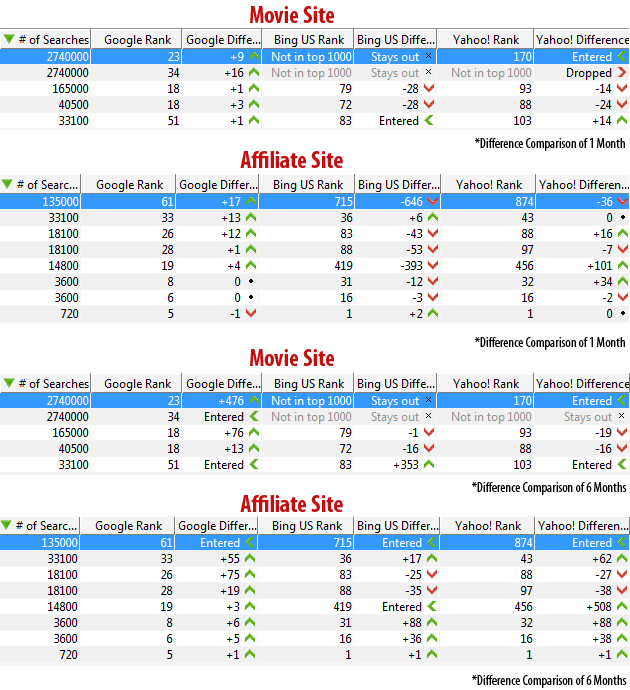Viewport: 630px width, 690px height.
Task: Click the green up arrow next to +476
Action: pyautogui.click(x=254, y=400)
